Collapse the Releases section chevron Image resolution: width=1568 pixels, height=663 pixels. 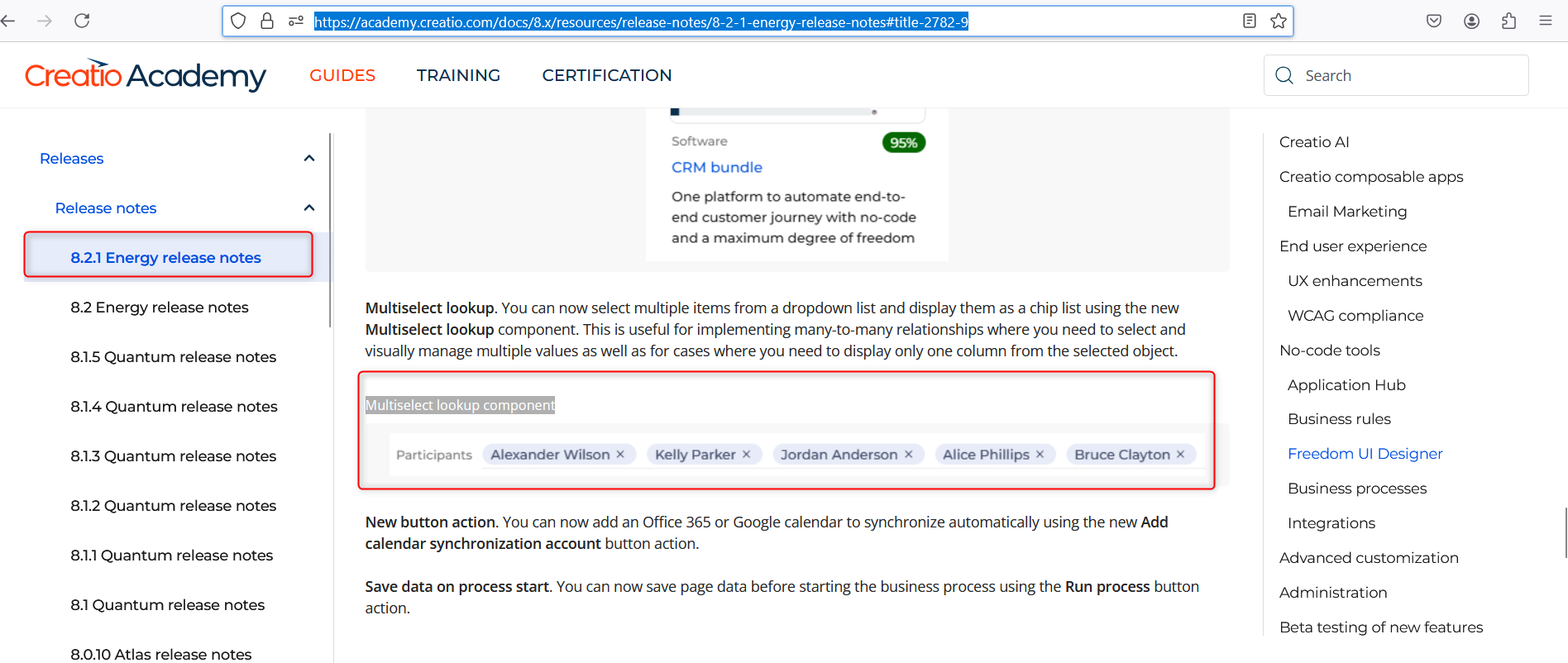(309, 158)
